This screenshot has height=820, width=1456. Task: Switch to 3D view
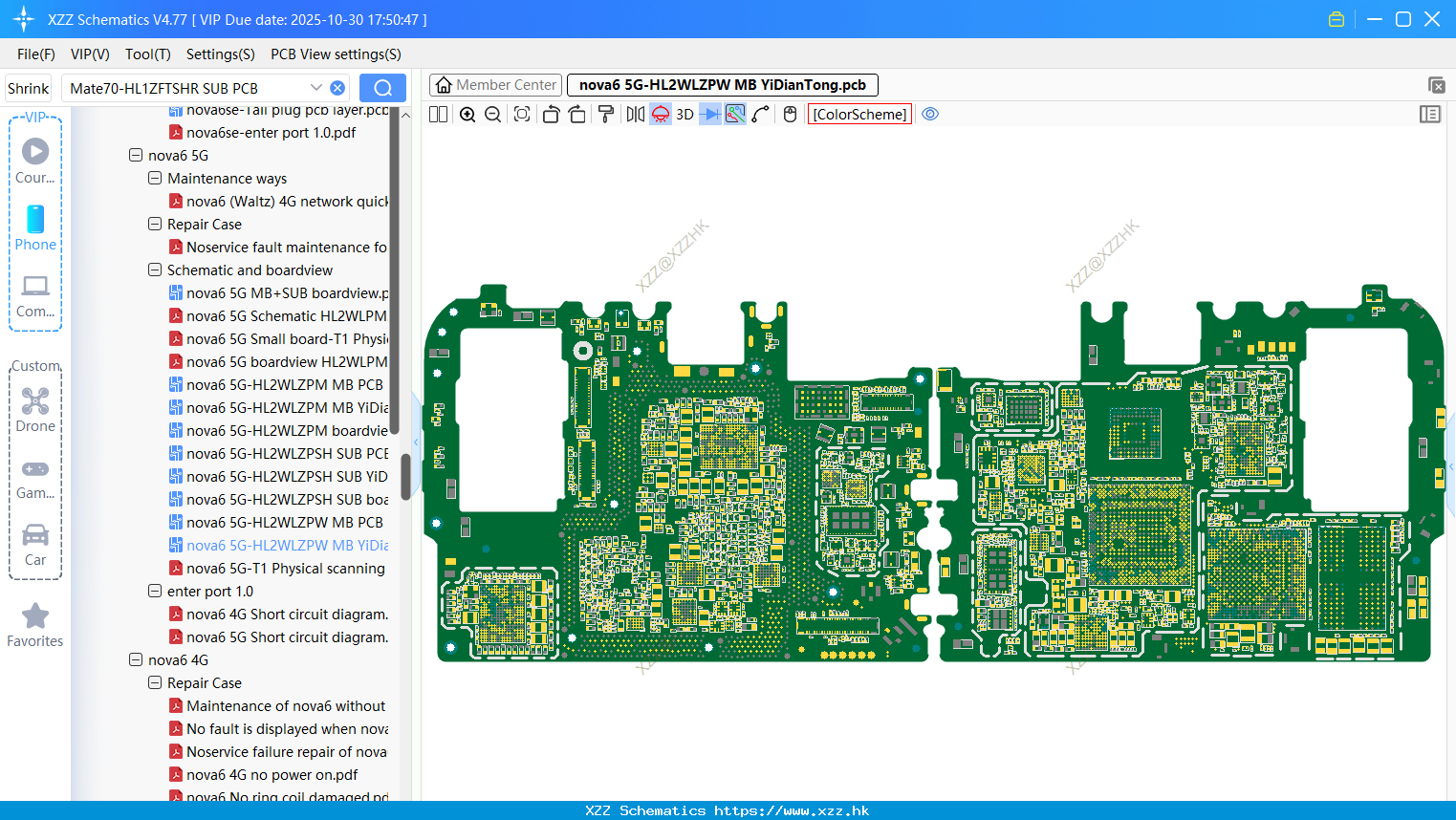click(x=685, y=114)
